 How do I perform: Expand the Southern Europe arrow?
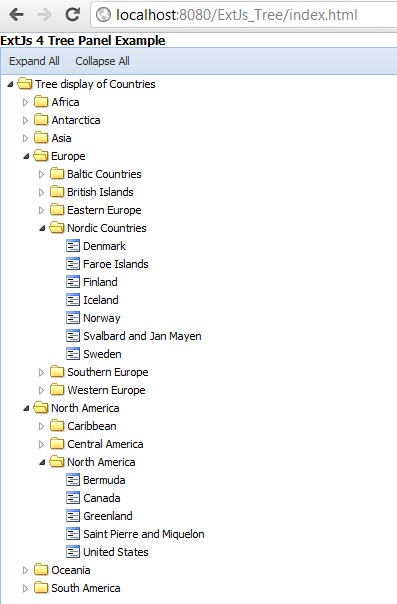coord(41,372)
